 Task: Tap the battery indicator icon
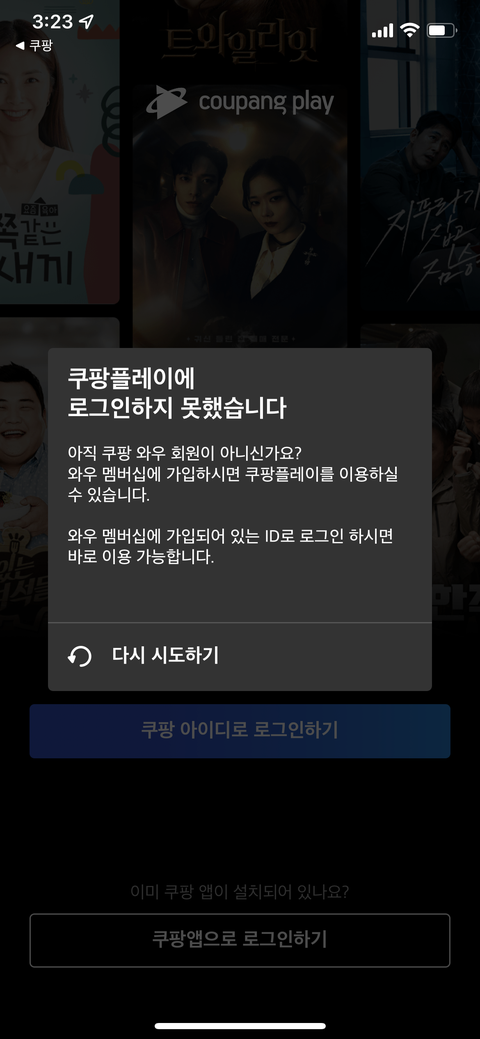442,30
